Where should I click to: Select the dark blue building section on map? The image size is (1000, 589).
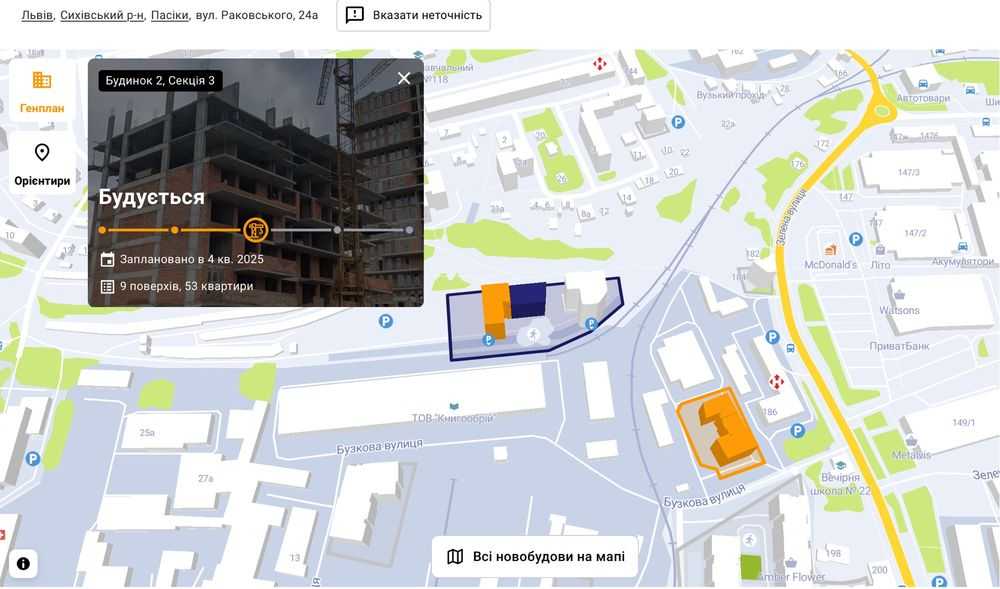[x=527, y=300]
